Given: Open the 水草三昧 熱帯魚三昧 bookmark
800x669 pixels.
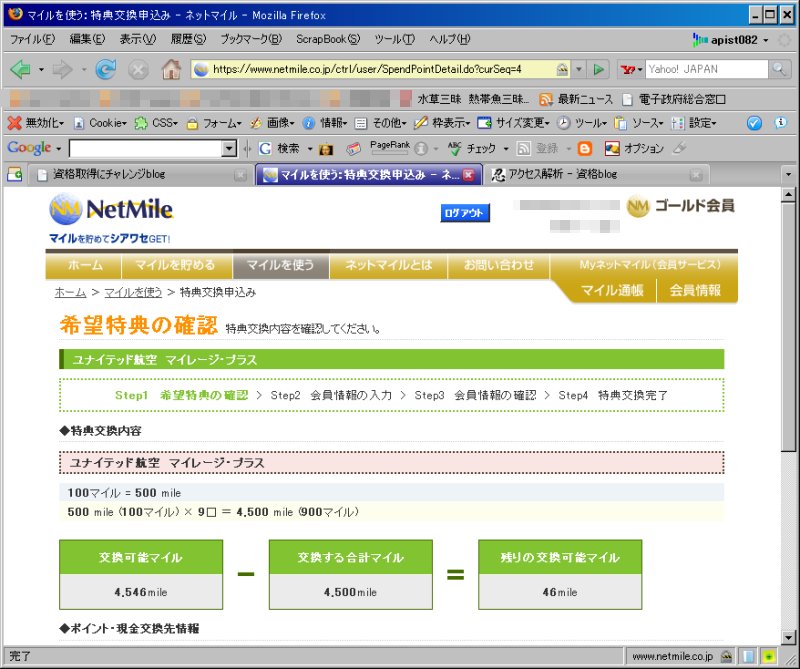Looking at the screenshot, I should pos(473,99).
